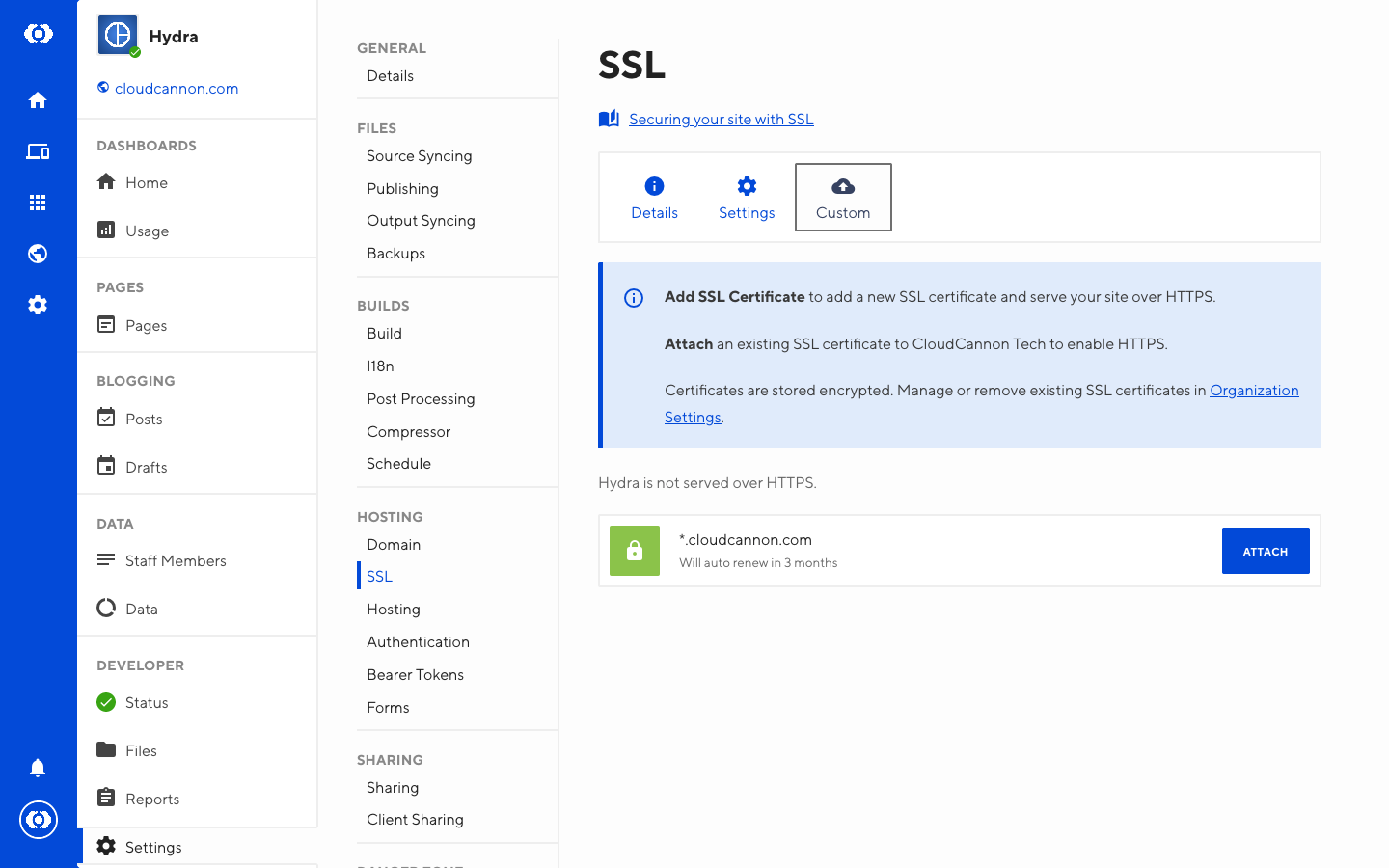Open notifications bell icon
The image size is (1389, 868).
pyautogui.click(x=38, y=768)
